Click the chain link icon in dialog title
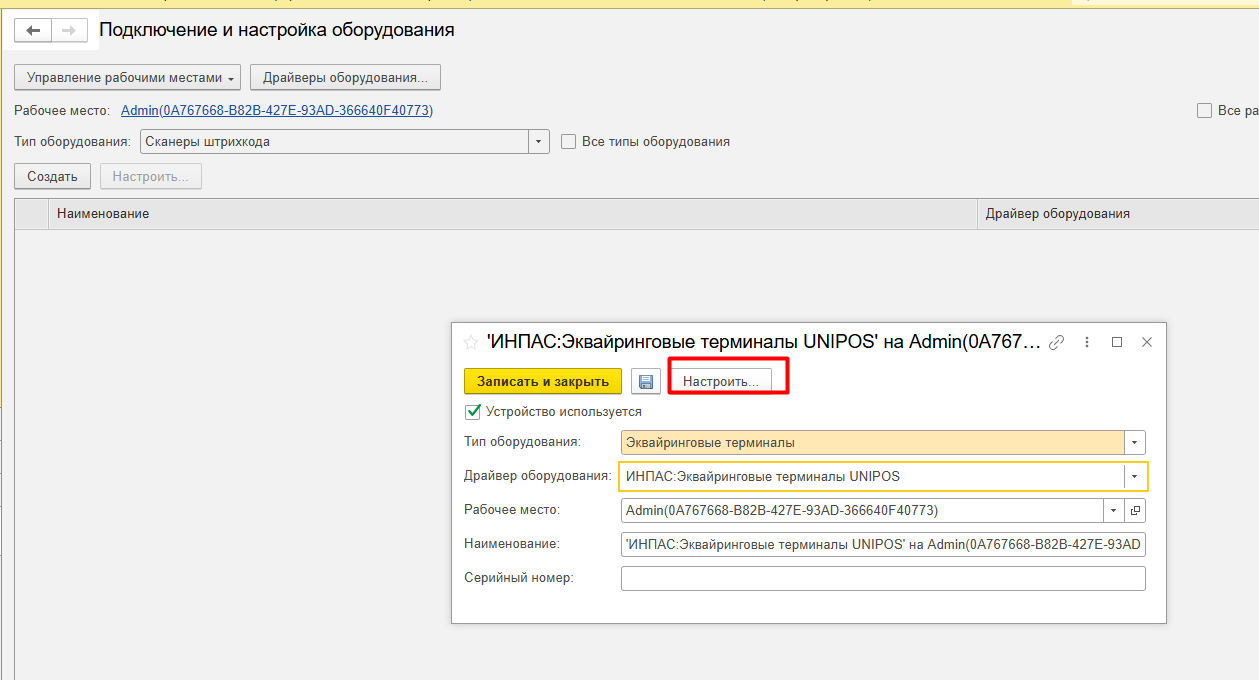1259x680 pixels. tap(1056, 342)
